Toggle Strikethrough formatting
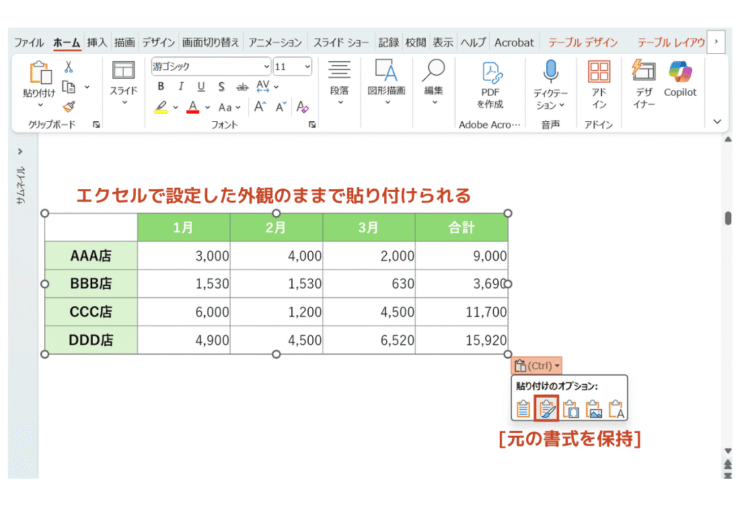This screenshot has width=740, height=505. 242,87
